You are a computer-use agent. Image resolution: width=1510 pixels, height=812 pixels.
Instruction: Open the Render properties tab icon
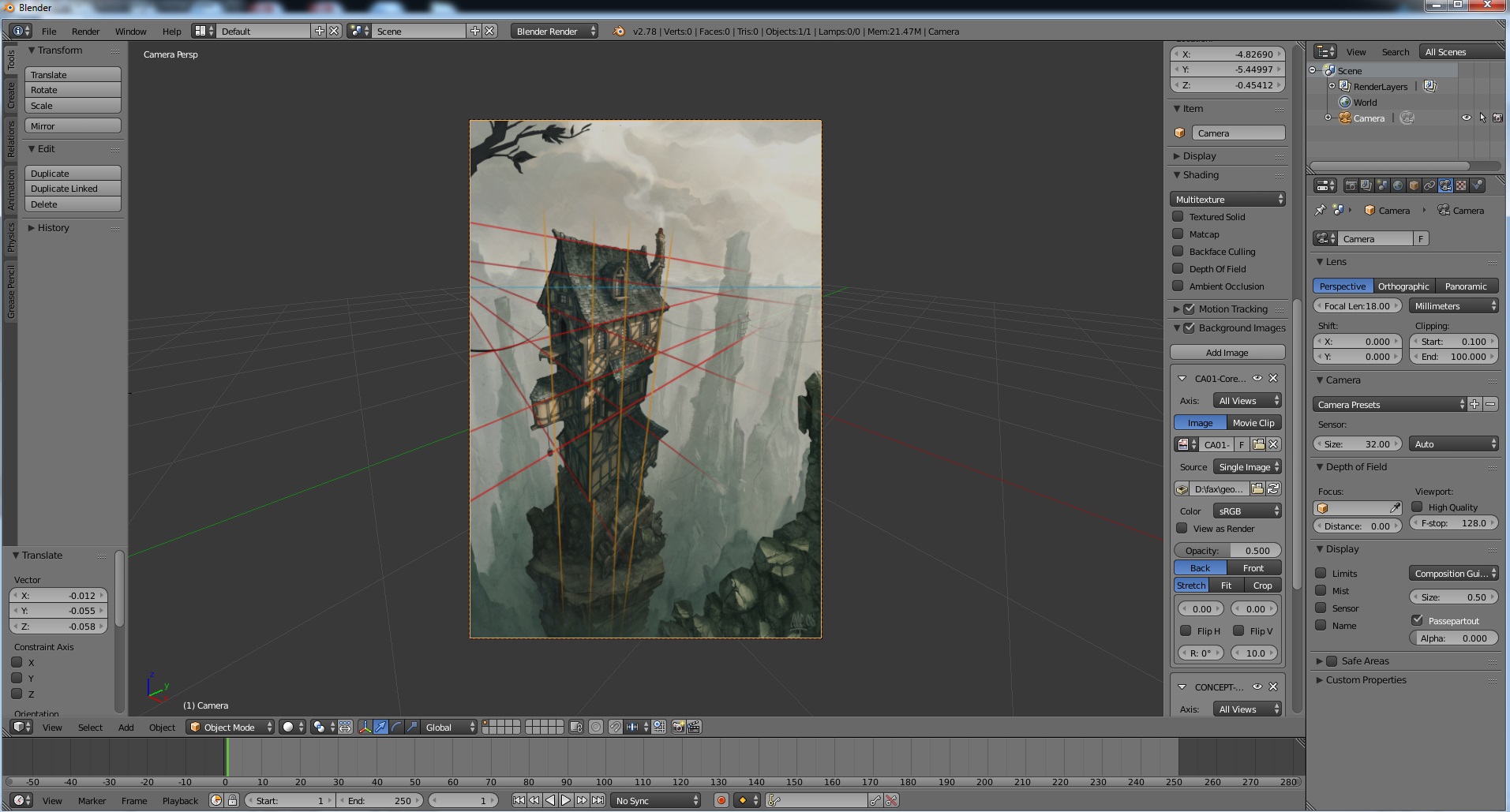pos(1351,185)
